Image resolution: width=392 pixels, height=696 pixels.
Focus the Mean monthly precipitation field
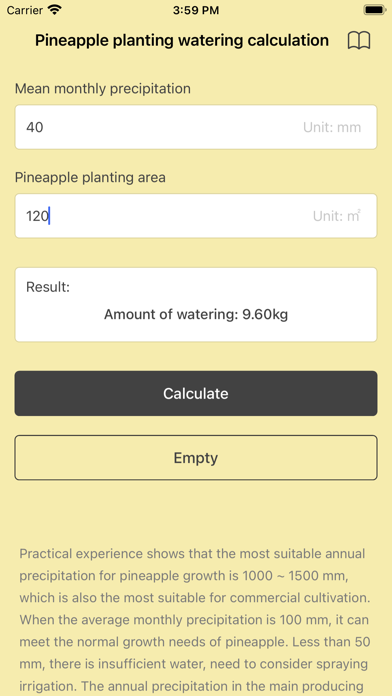click(196, 127)
